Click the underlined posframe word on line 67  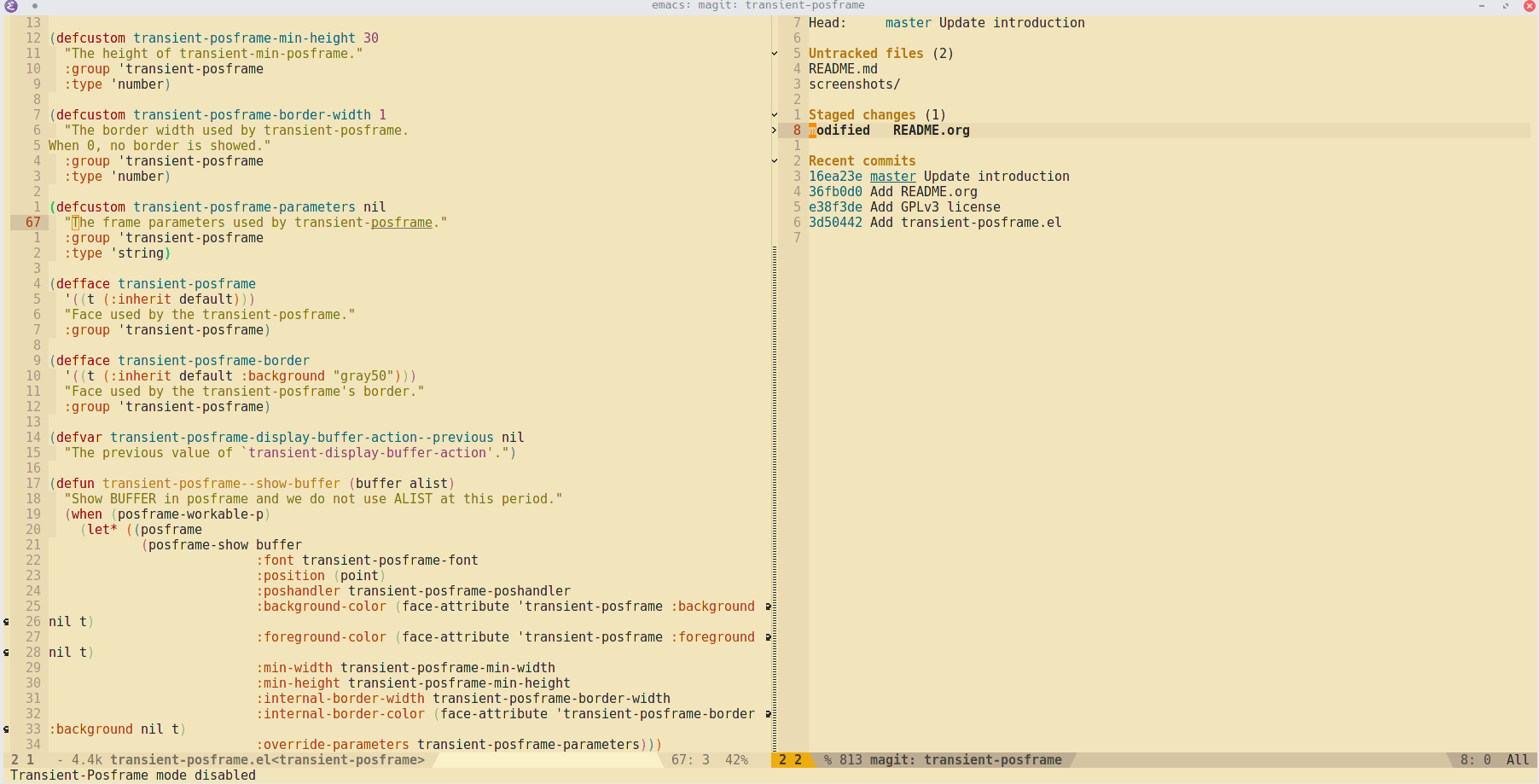pos(402,223)
